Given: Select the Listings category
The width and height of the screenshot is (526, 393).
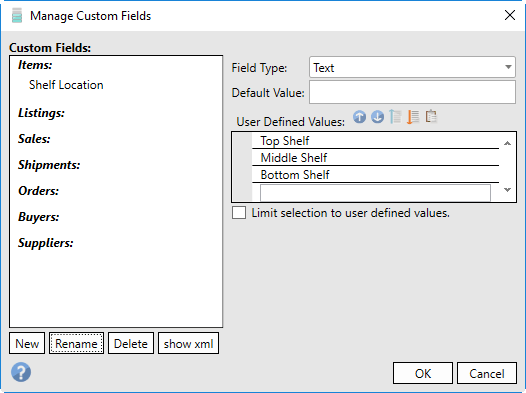Looking at the screenshot, I should click(x=41, y=113).
